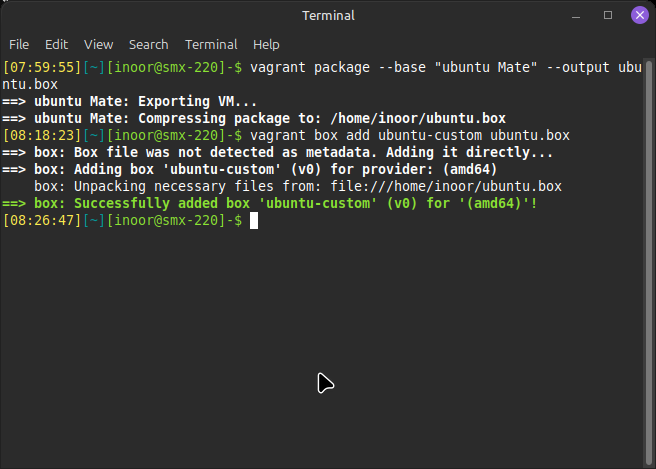The height and width of the screenshot is (469, 656).
Task: Click 'vagrant box add ubuntu-custom ubuntu.box' command
Action: tap(410, 136)
